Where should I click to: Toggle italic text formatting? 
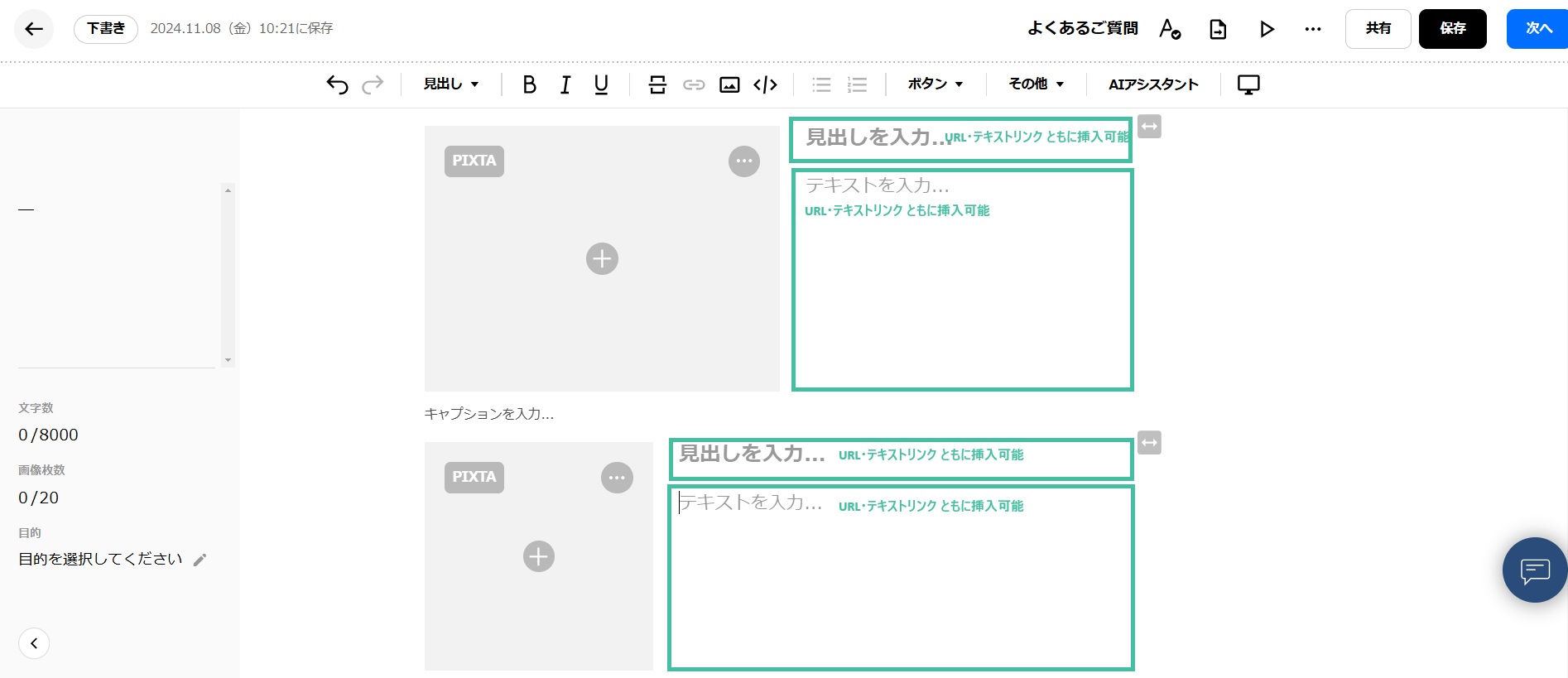click(565, 84)
